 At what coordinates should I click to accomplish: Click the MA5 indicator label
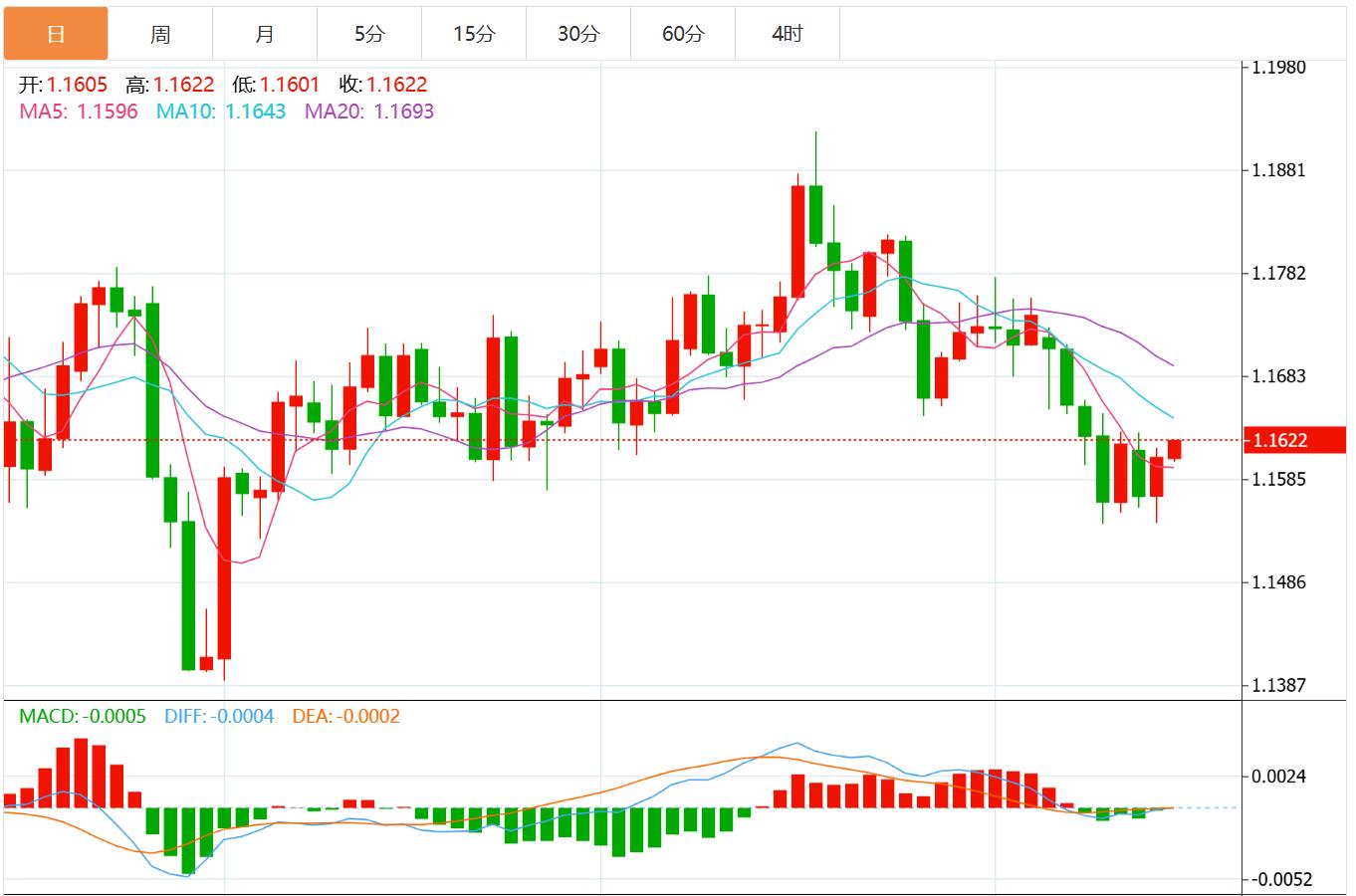click(x=79, y=112)
